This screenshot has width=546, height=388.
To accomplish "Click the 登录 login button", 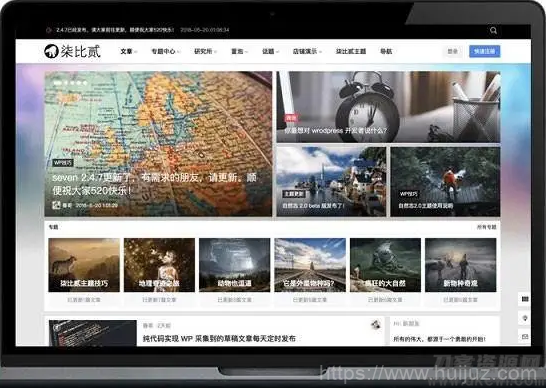I will click(x=452, y=51).
